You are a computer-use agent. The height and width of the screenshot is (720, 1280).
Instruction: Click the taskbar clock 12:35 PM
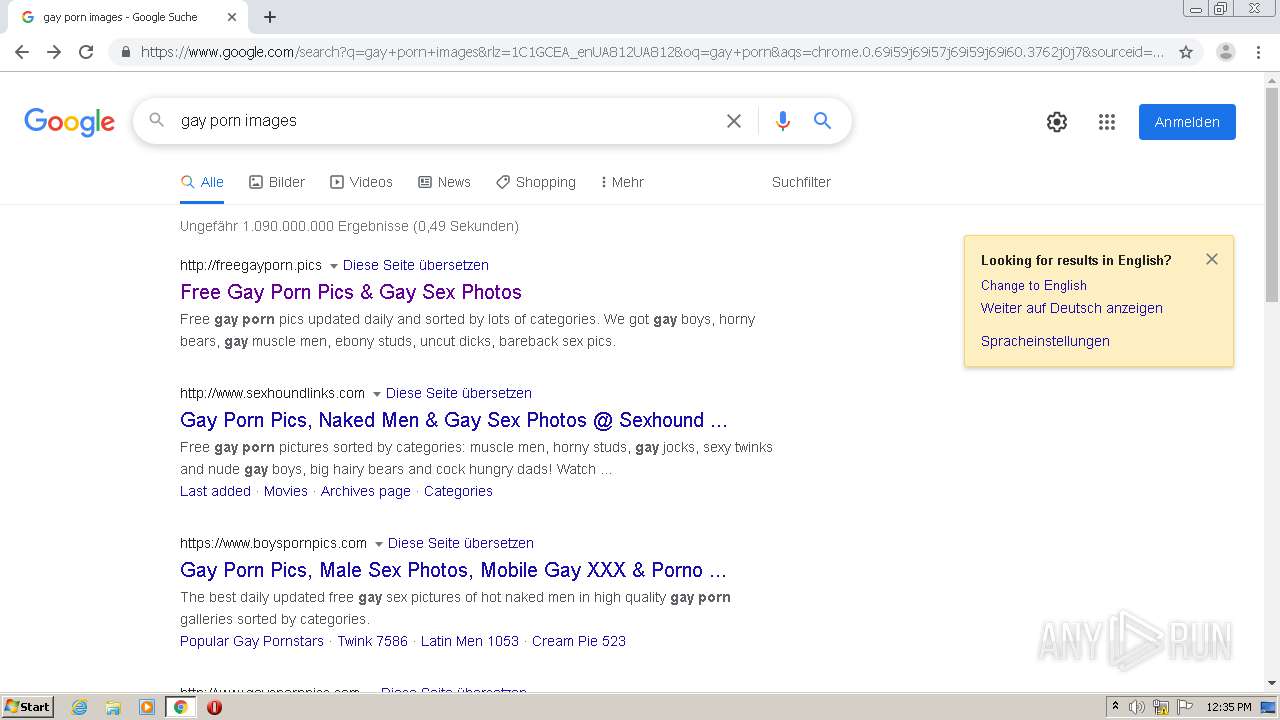pyautogui.click(x=1229, y=707)
